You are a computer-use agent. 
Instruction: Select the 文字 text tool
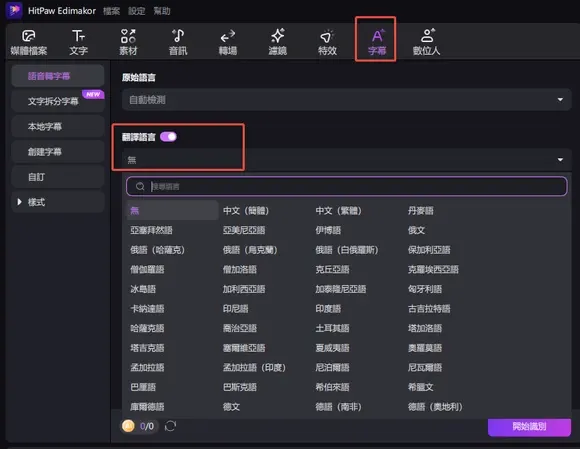pos(78,42)
